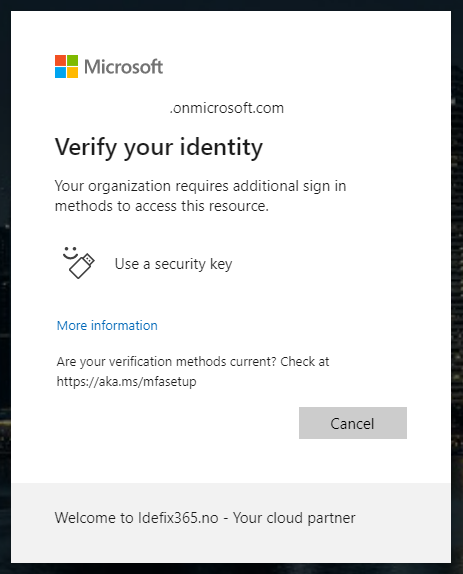Screen dimensions: 463x574
Task: Click the methods to access this resource line
Action: click(162, 206)
